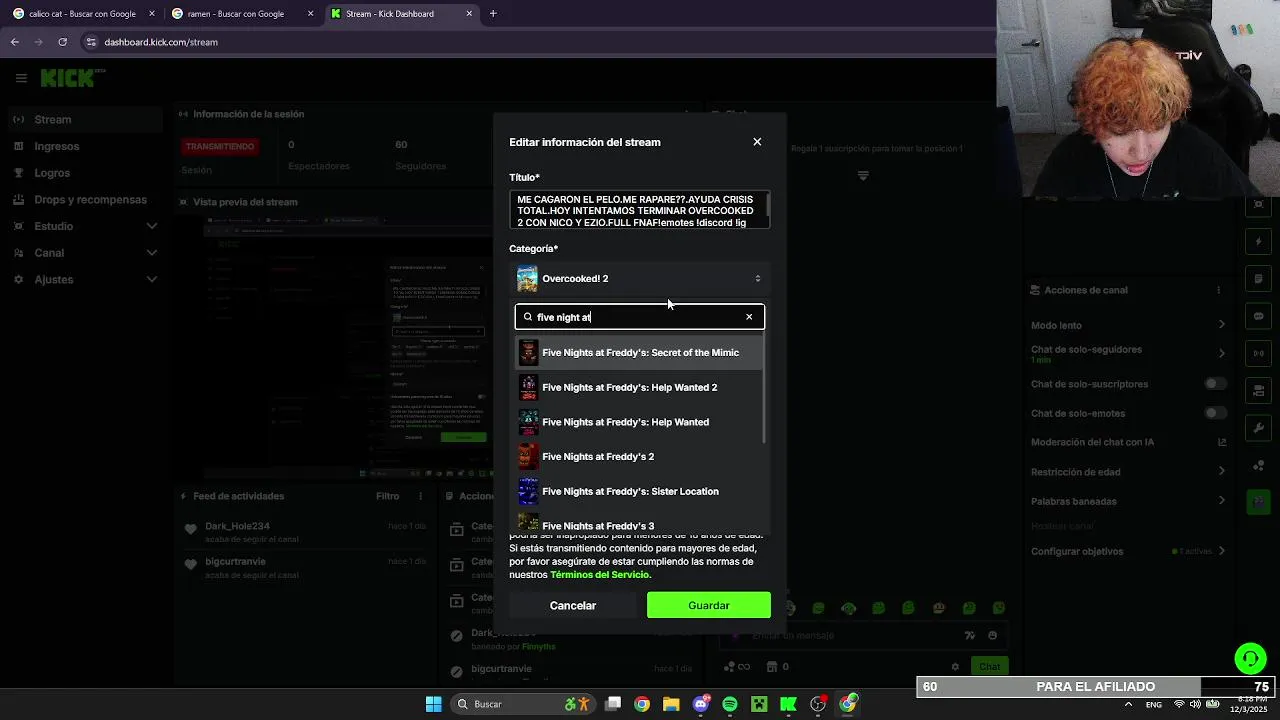Click the address bar URL

[x=161, y=42]
